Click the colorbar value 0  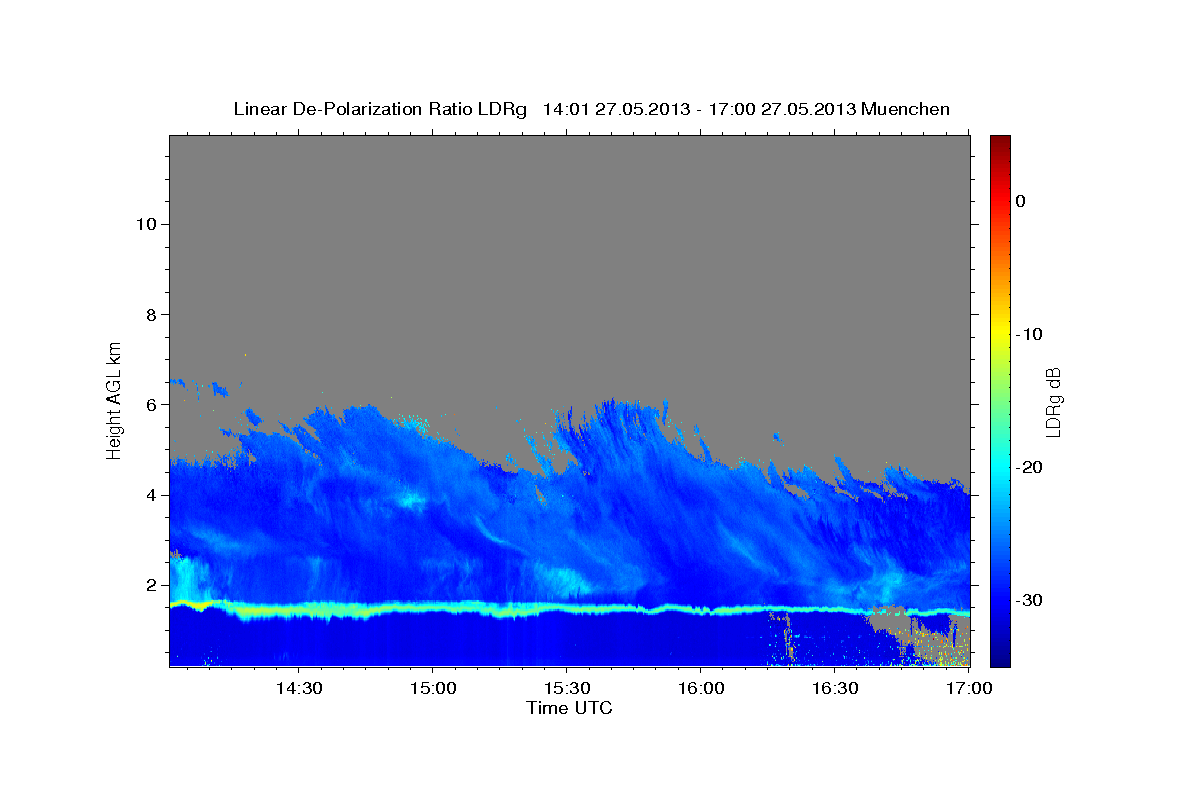pos(1021,201)
